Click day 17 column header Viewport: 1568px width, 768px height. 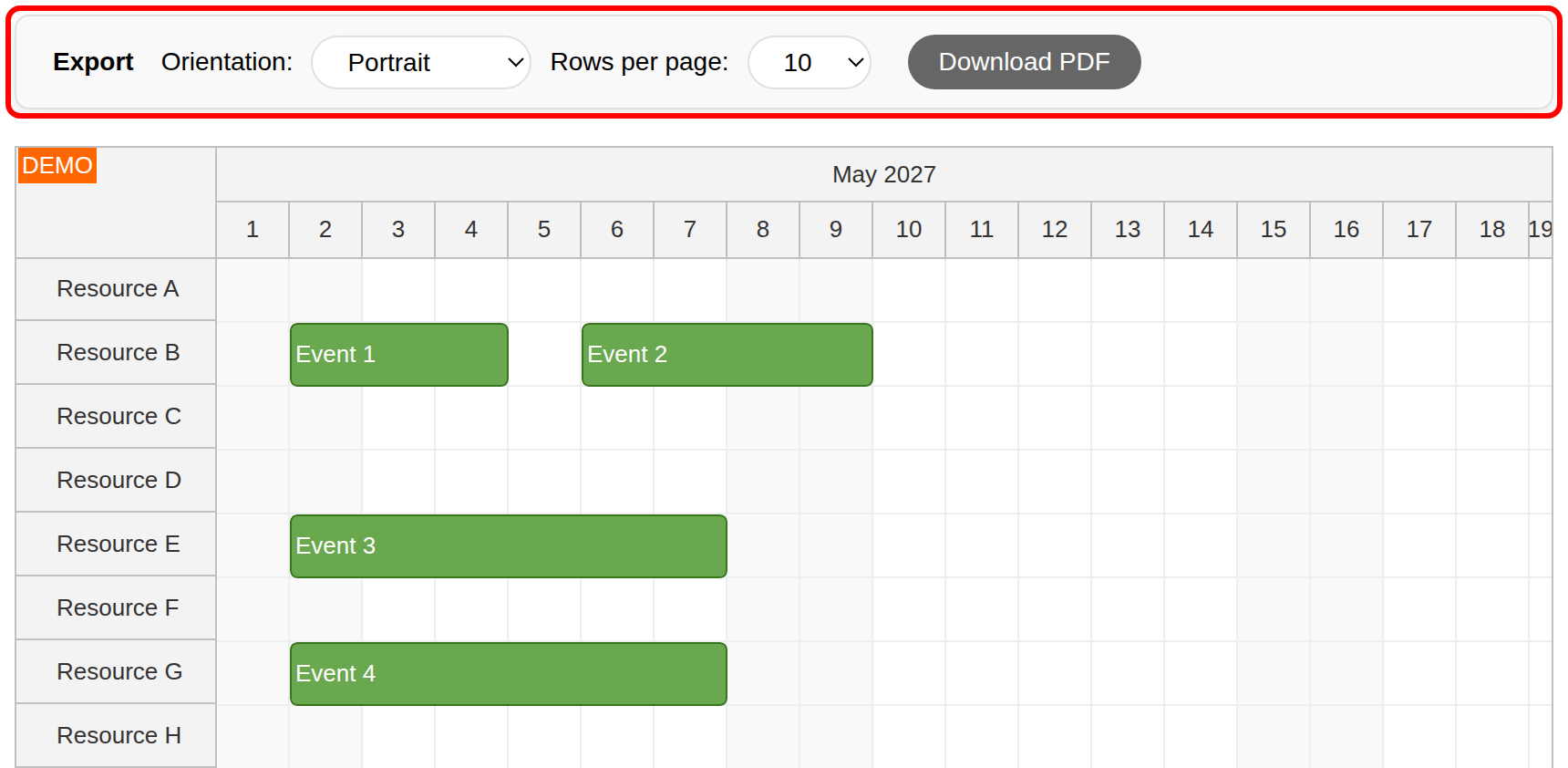click(x=1419, y=230)
